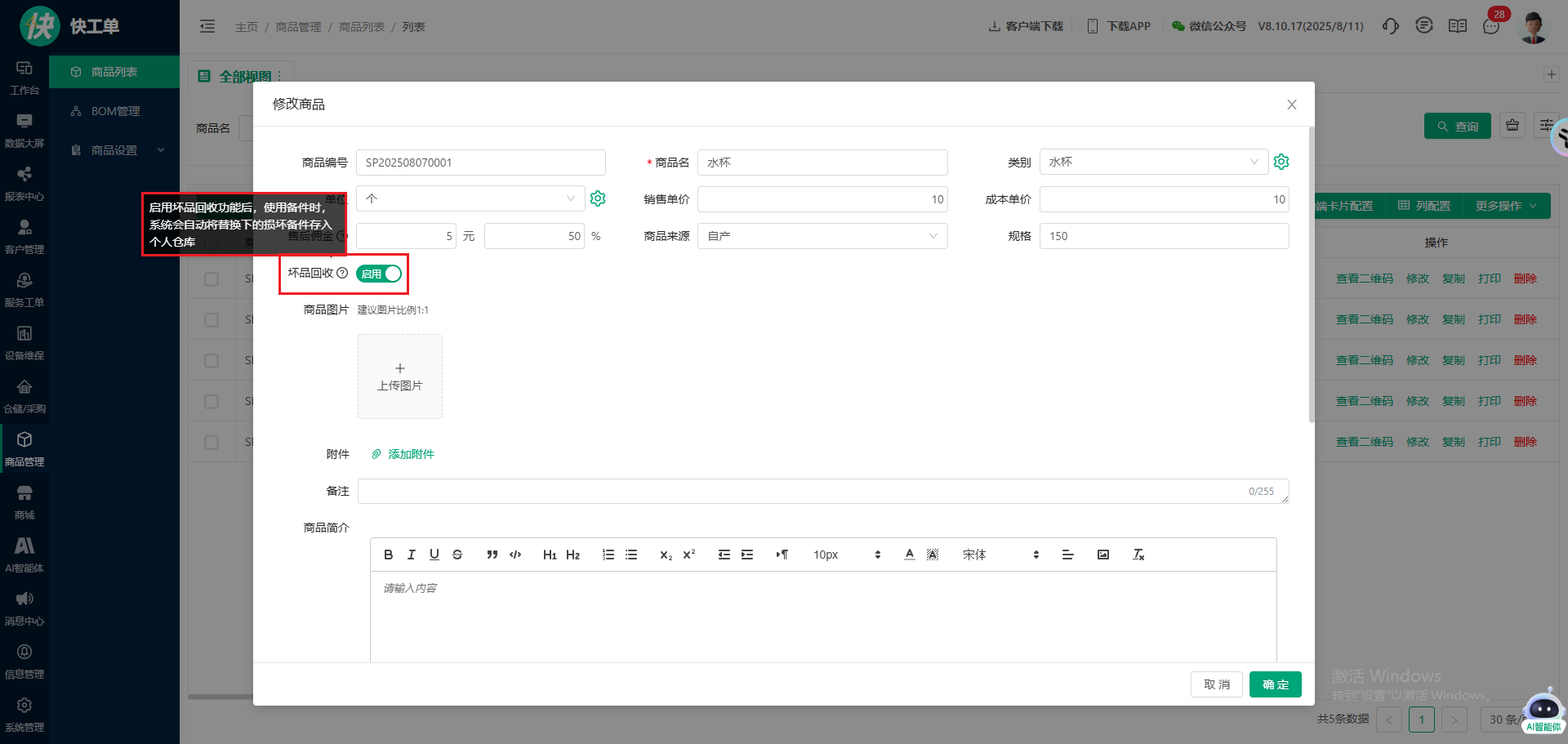Screen dimensions: 1568x744
Task: Pick the text color icon in editor
Action: pyautogui.click(x=910, y=555)
